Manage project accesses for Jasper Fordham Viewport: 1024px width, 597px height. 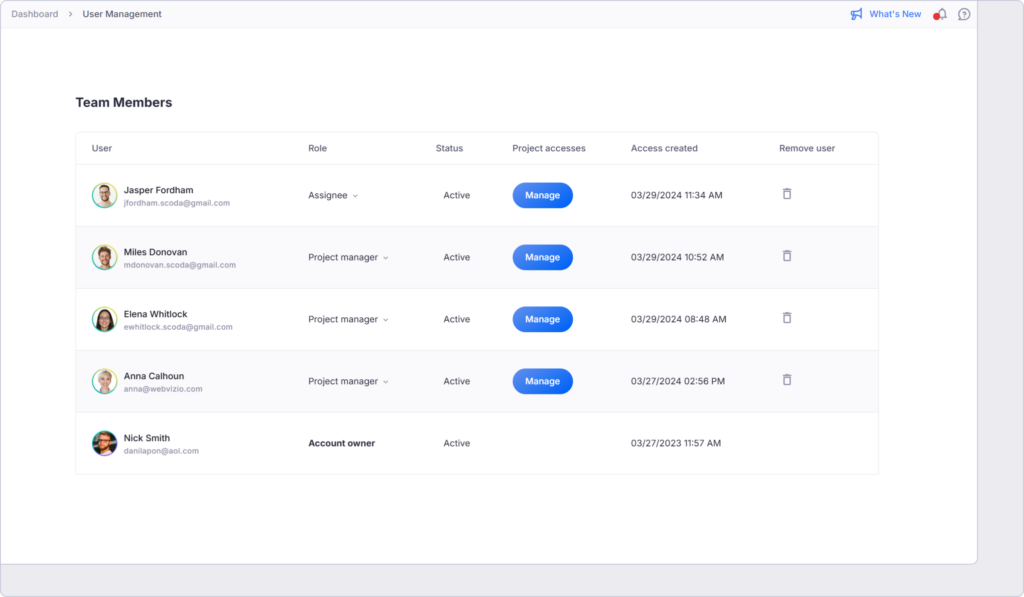[542, 195]
